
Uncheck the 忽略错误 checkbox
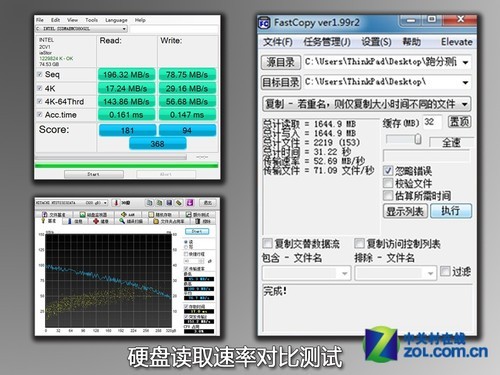388,171
